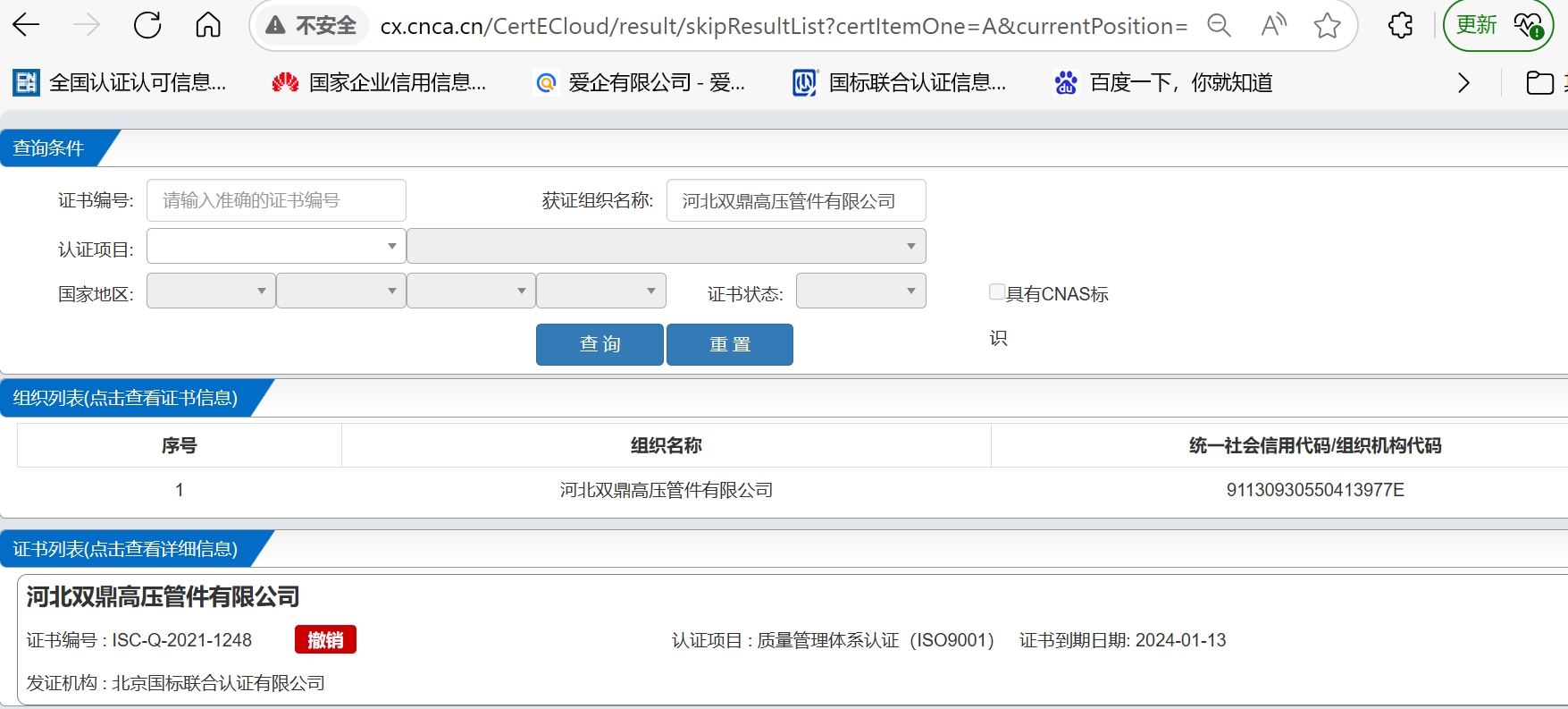
Task: Add this page to favorites
Action: point(1328,26)
